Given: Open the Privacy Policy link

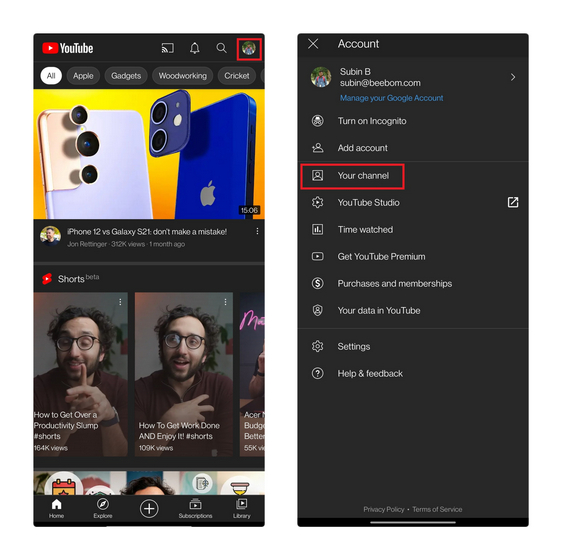Looking at the screenshot, I should (x=384, y=509).
